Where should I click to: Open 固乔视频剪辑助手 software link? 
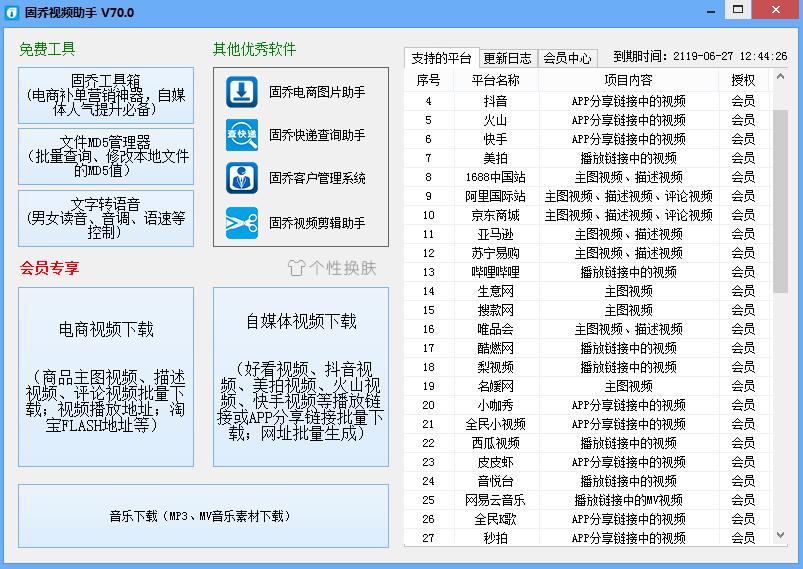tap(317, 223)
